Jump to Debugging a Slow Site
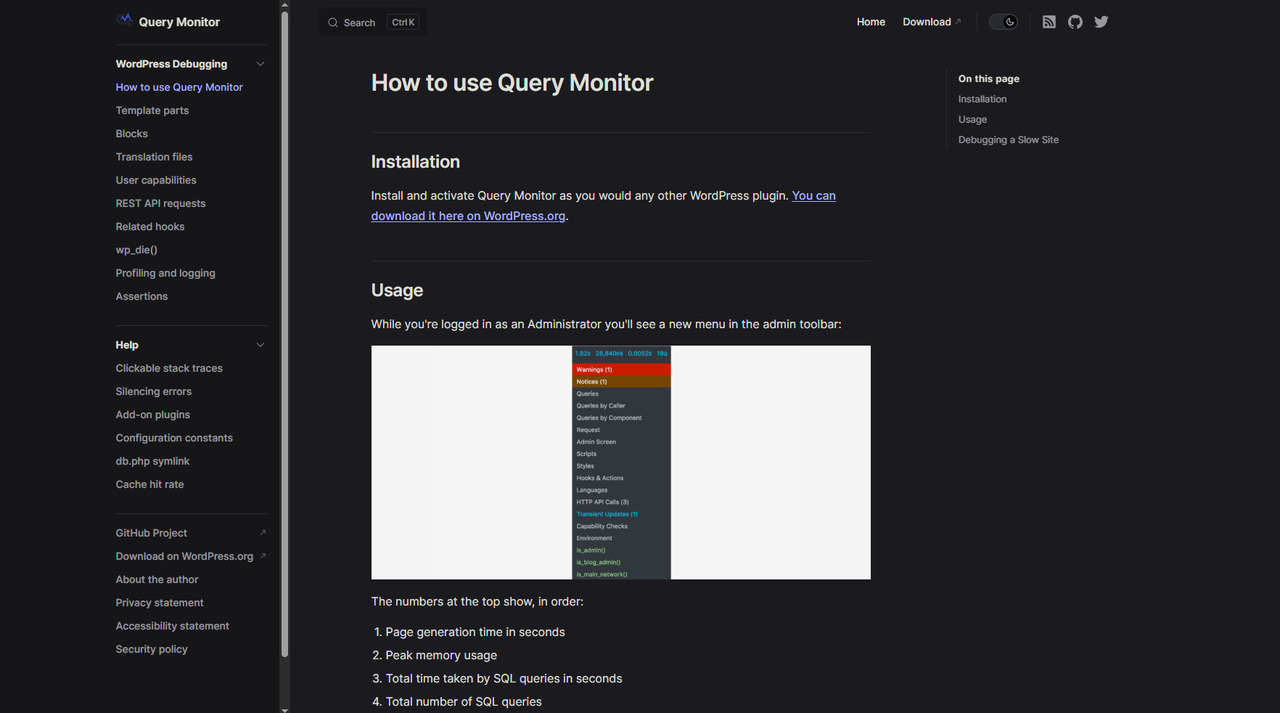 pos(1008,140)
